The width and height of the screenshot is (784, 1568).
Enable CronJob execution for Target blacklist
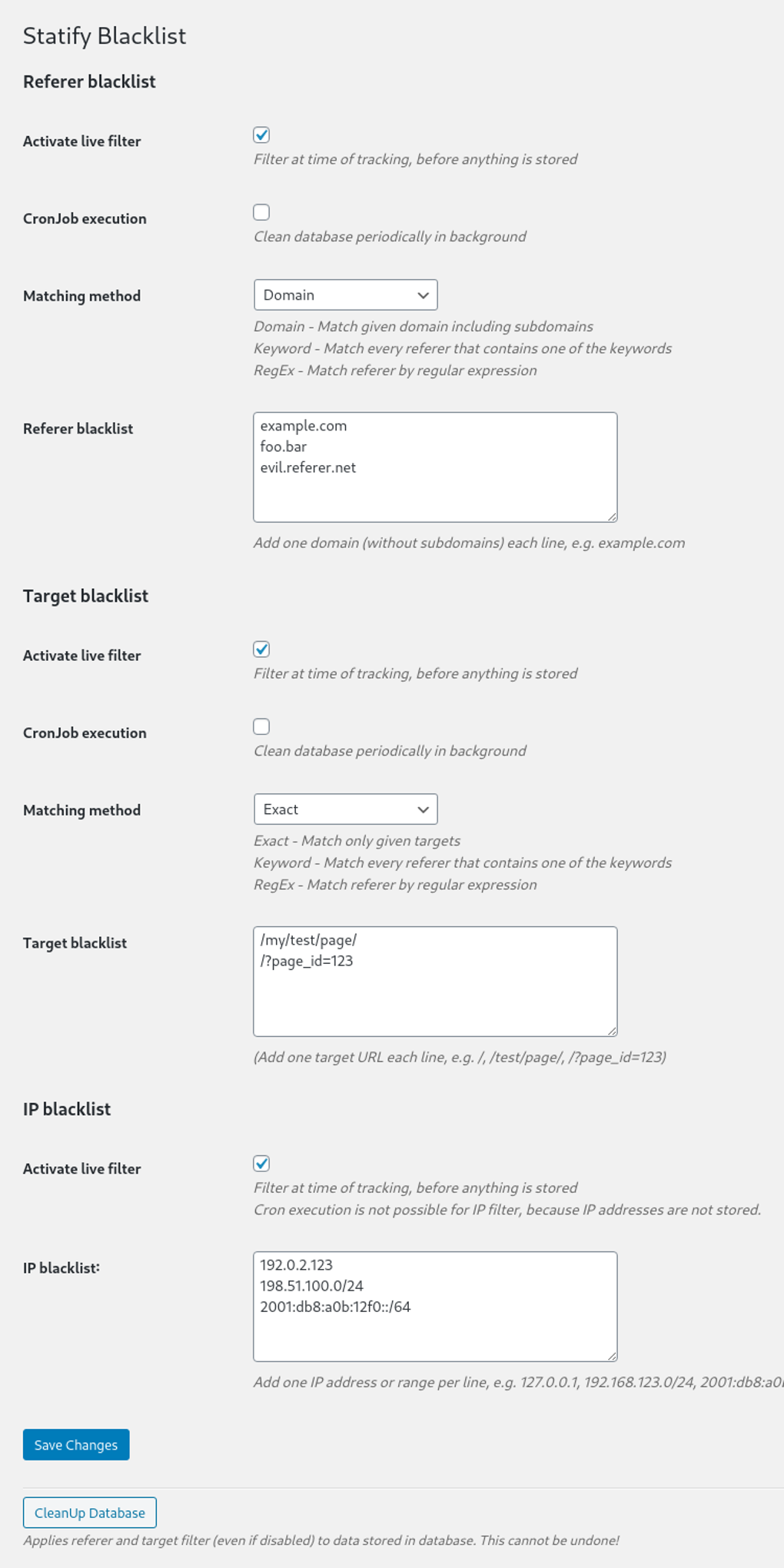coord(261,725)
